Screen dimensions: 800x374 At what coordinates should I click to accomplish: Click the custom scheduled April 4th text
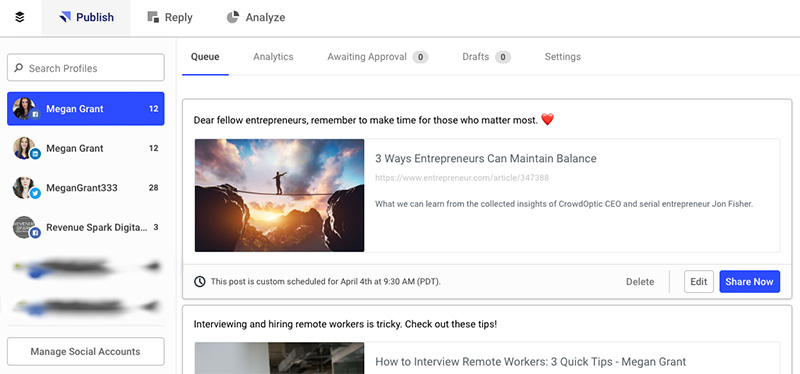[x=326, y=282]
